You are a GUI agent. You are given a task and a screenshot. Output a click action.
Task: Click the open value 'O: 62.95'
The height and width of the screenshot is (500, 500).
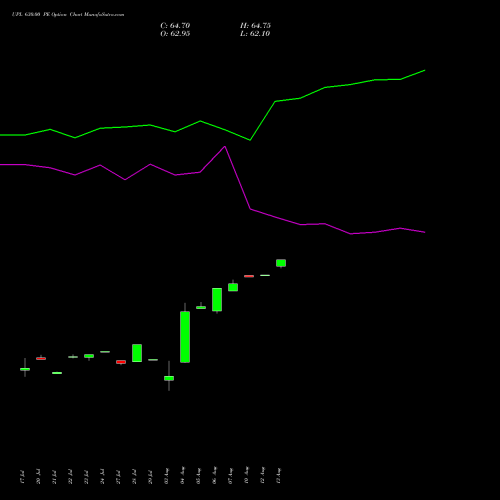click(175, 34)
